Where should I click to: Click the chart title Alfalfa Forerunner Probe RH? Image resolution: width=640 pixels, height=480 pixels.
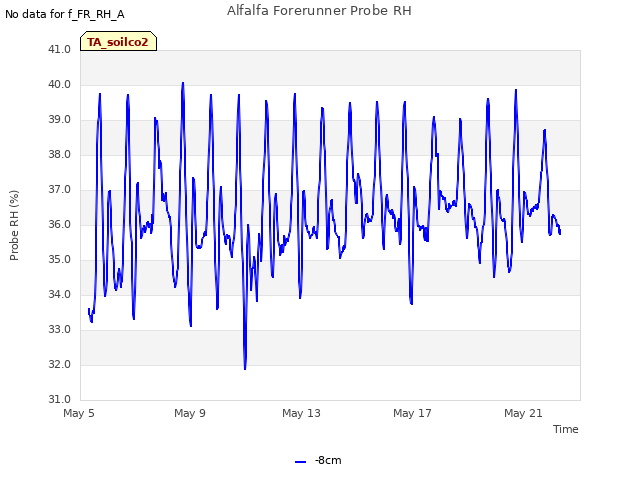pos(319,11)
